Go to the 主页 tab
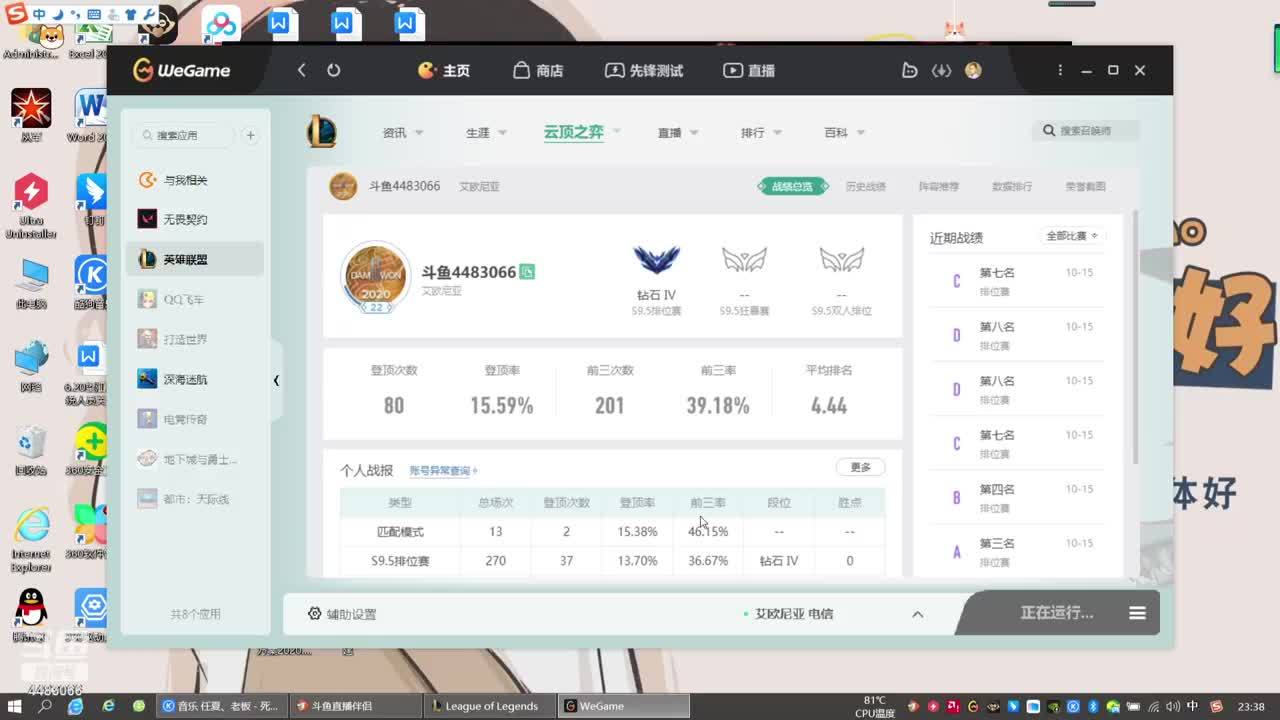1280x720 pixels. pos(444,70)
